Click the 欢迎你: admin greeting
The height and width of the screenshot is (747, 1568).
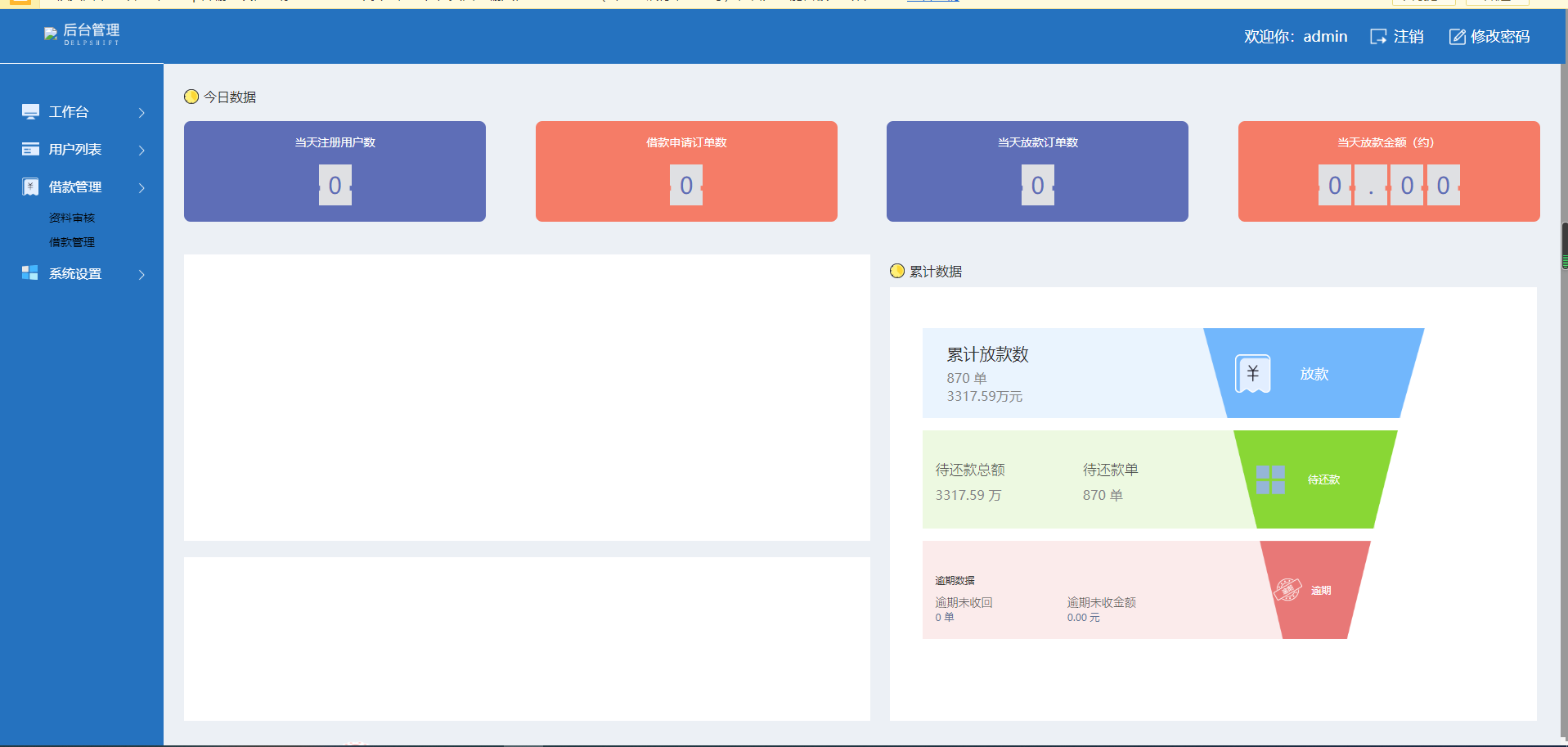click(1296, 37)
